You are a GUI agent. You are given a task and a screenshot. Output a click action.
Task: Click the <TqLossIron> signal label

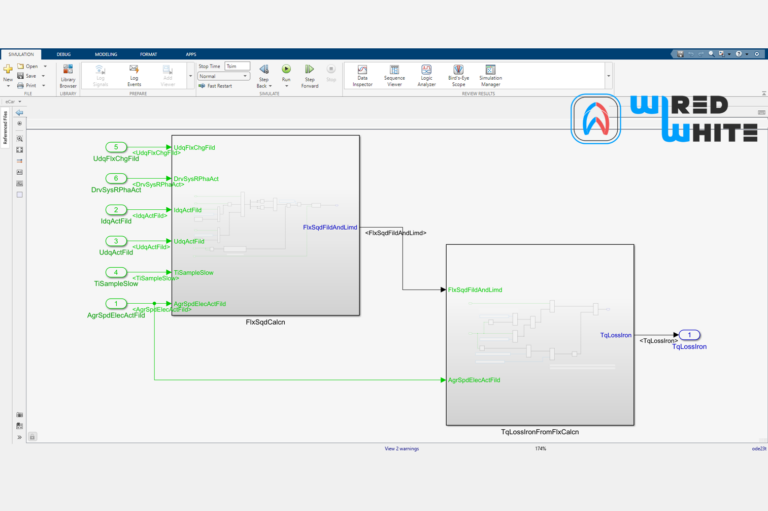[x=658, y=341]
